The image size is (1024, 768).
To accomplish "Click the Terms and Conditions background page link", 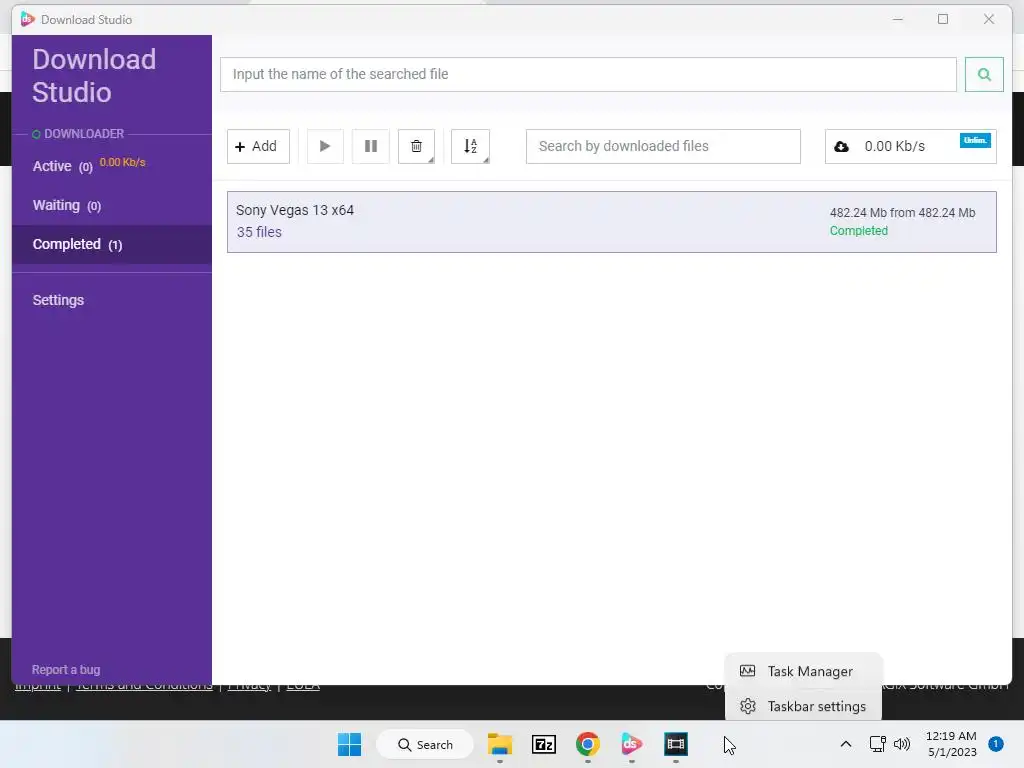I will [144, 686].
